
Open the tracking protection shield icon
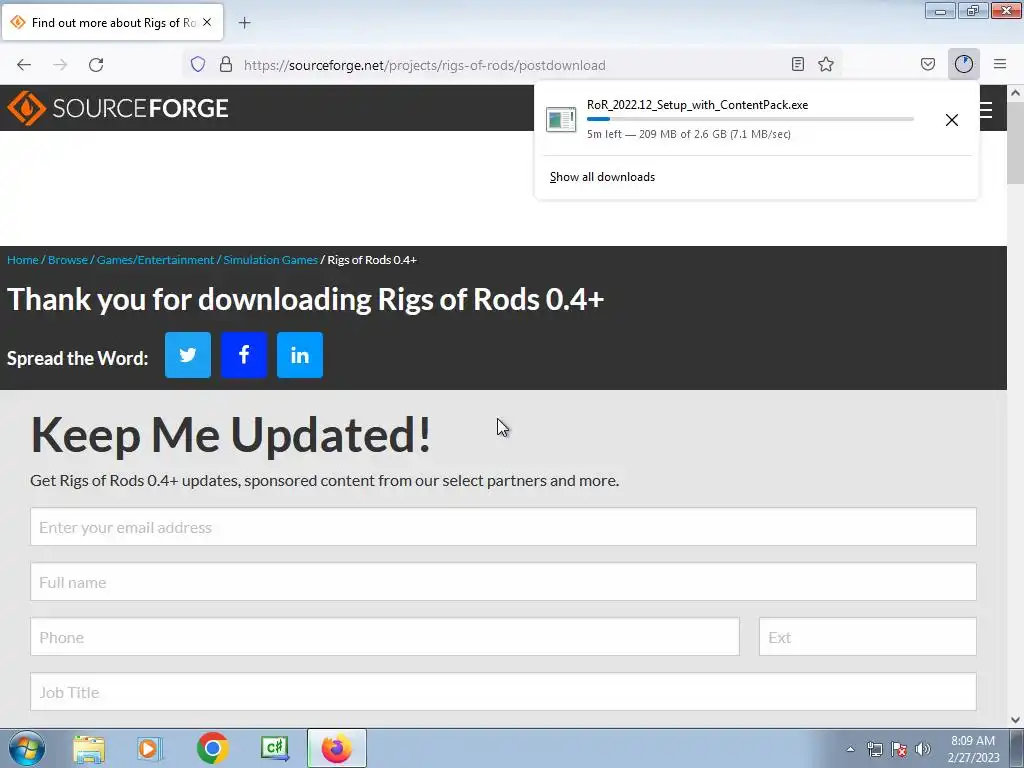(198, 64)
